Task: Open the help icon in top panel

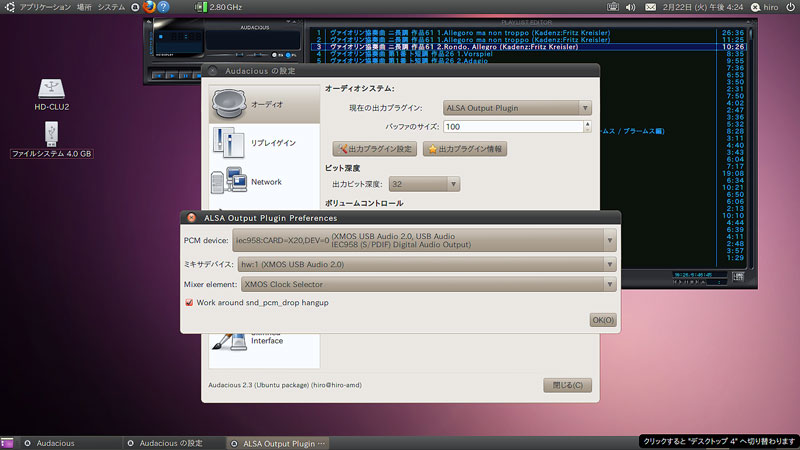Action: [x=163, y=7]
